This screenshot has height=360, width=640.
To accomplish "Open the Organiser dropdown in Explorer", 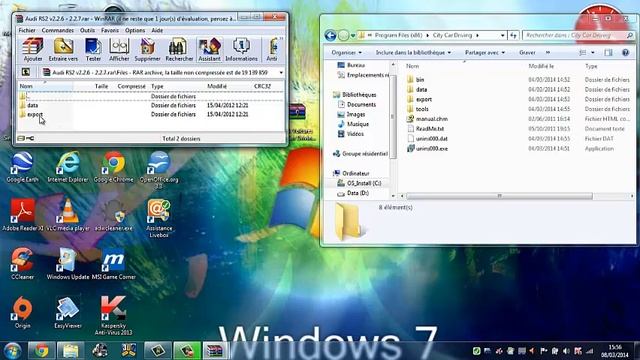I will click(x=346, y=53).
